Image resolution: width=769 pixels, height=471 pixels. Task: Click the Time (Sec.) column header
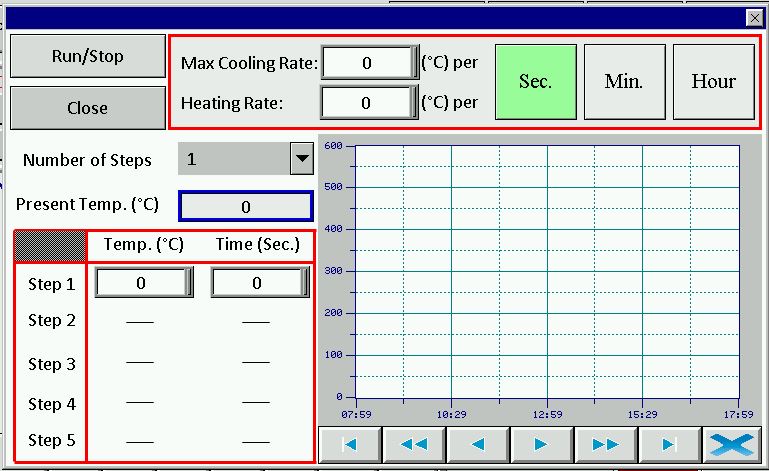(x=258, y=244)
